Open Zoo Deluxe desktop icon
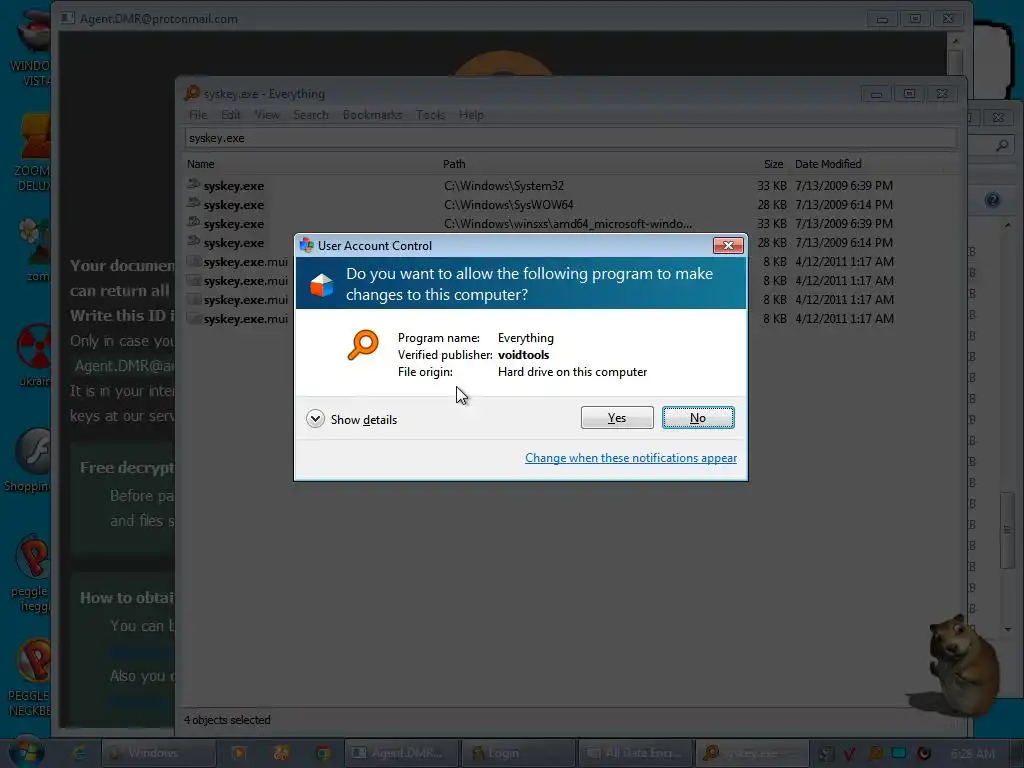The width and height of the screenshot is (1024, 768). pyautogui.click(x=31, y=153)
